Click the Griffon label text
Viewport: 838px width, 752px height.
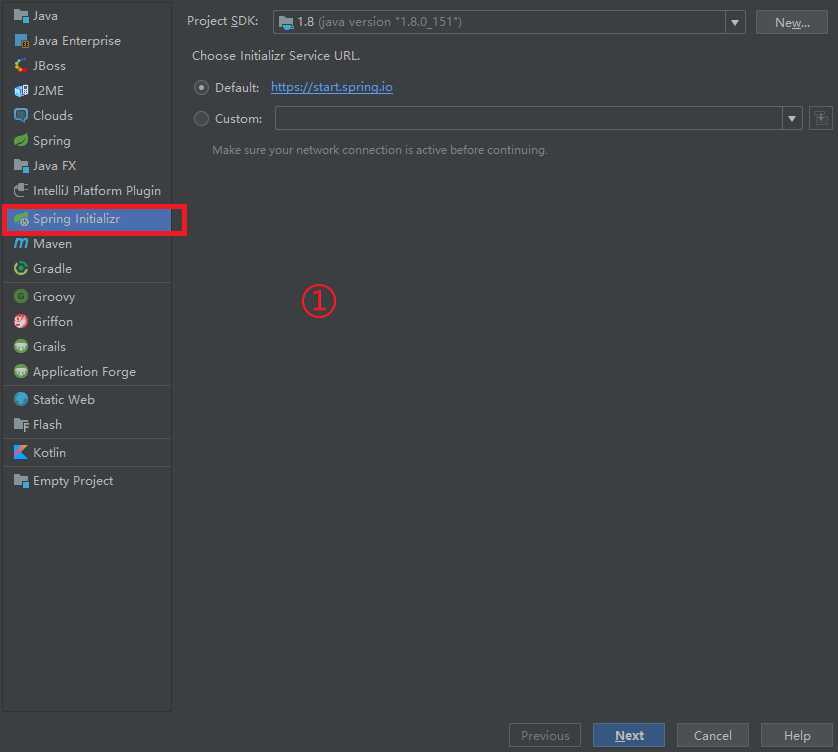tap(53, 321)
